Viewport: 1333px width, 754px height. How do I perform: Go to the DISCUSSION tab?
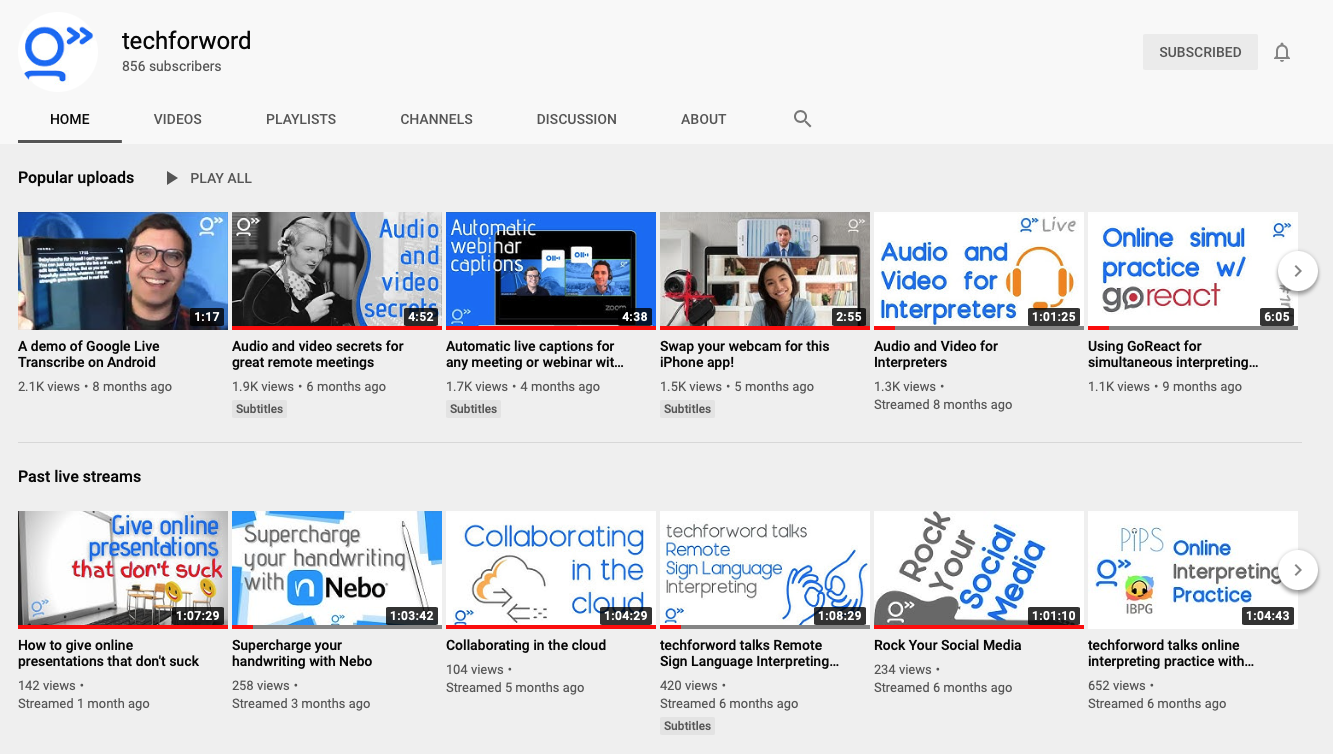click(577, 119)
